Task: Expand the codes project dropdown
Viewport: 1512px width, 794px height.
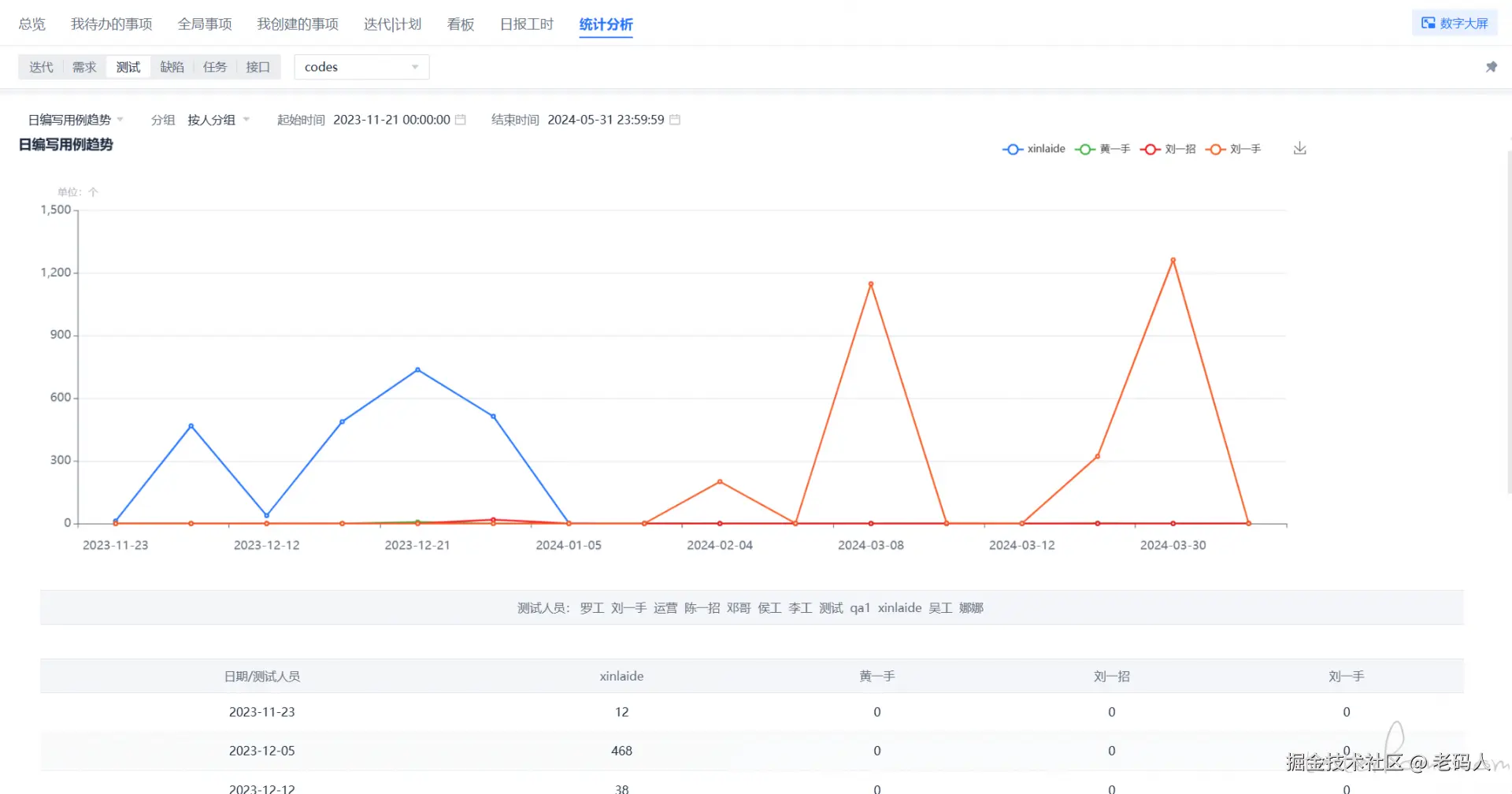Action: click(x=361, y=67)
